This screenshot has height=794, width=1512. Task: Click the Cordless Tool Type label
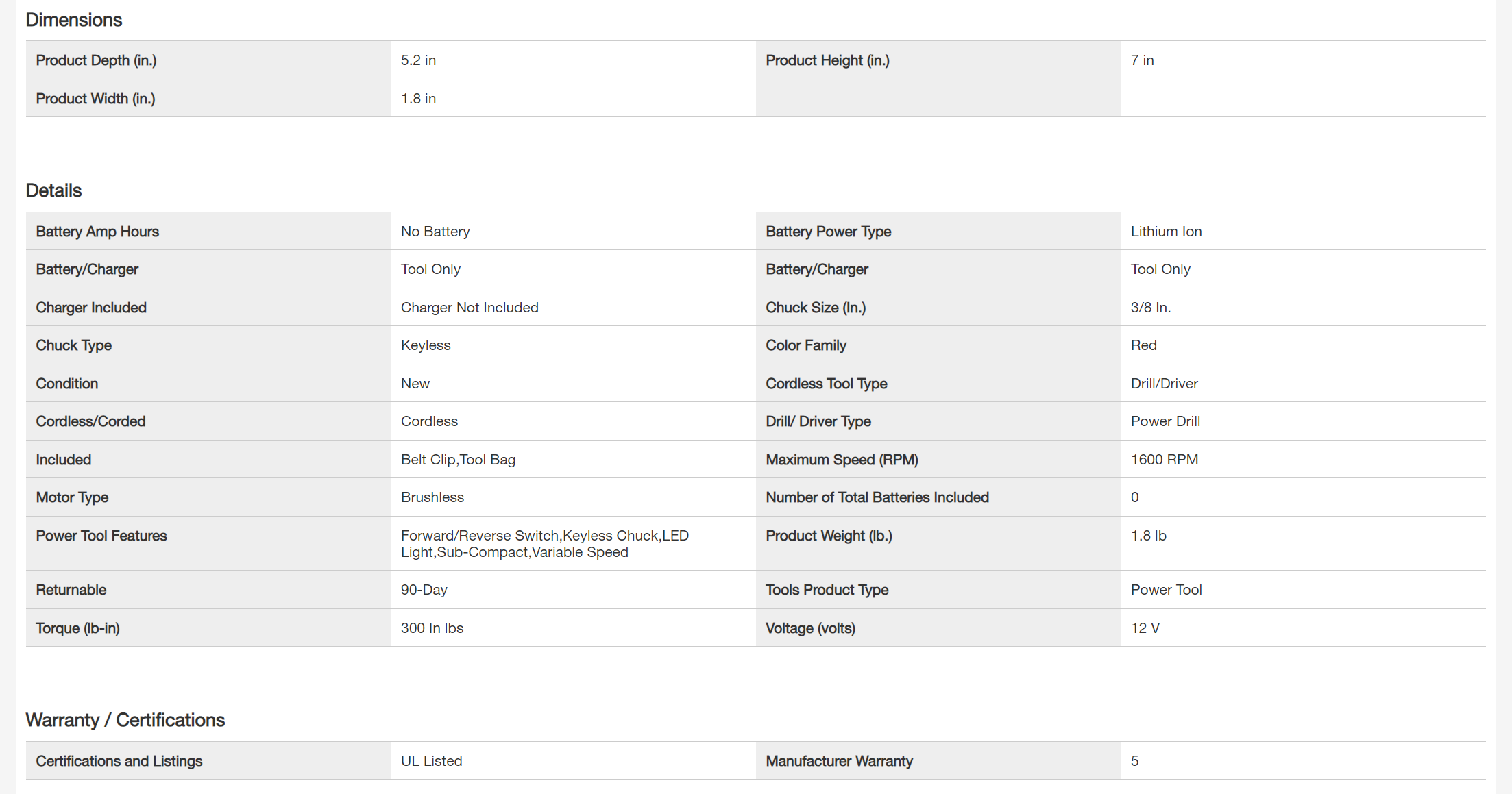click(x=826, y=384)
